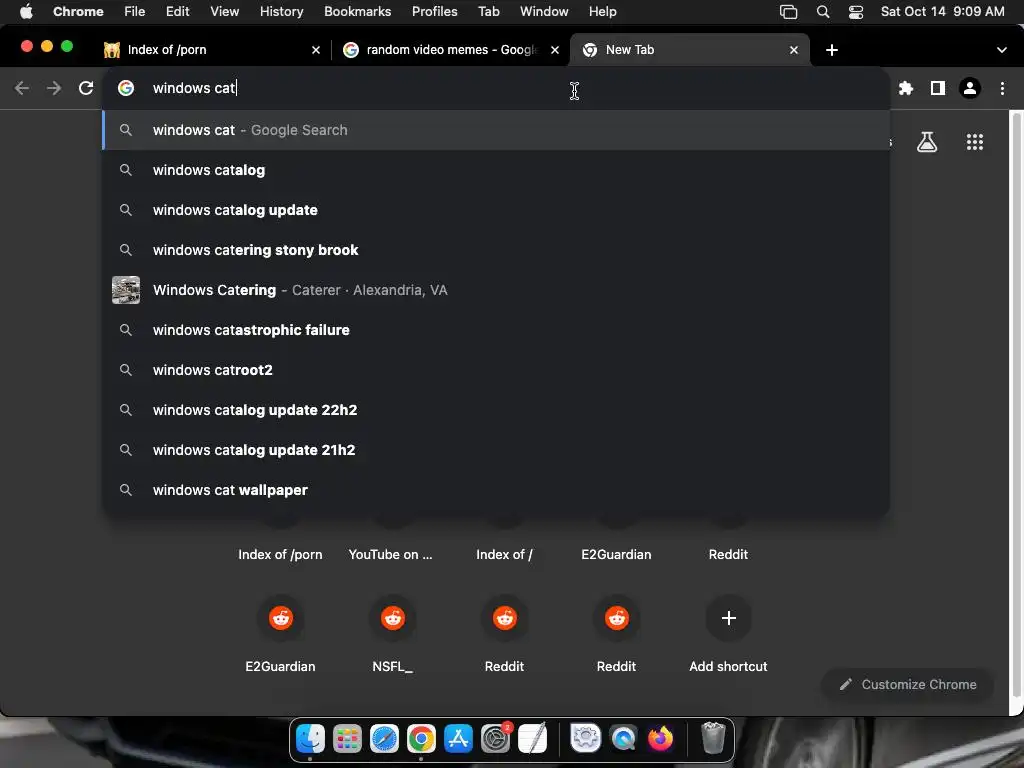Viewport: 1024px width, 768px height.
Task: Choose the windows catalog suggestion
Action: click(x=496, y=170)
